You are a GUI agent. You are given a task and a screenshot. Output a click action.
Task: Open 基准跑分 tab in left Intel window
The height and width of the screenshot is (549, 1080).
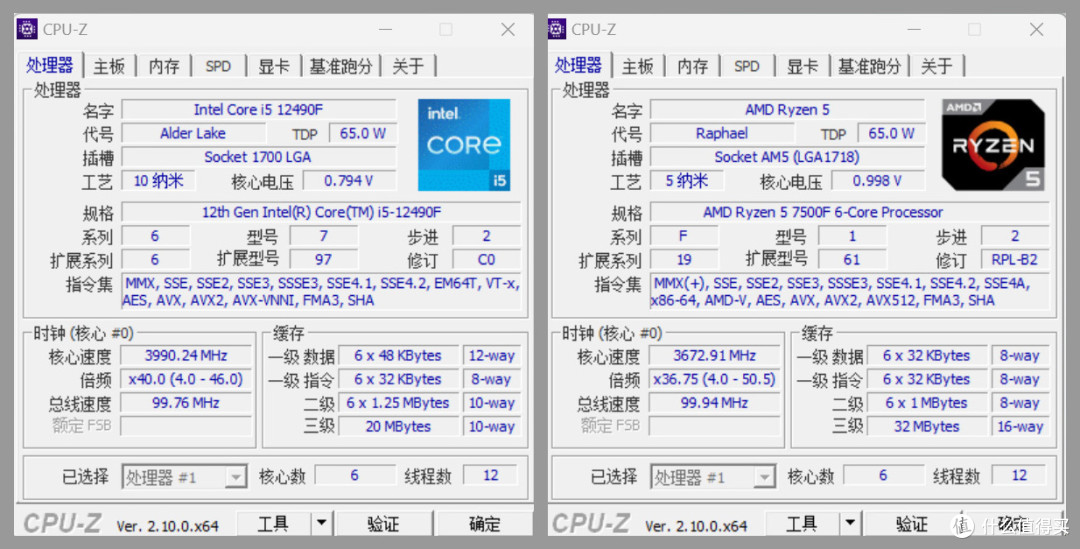point(341,66)
